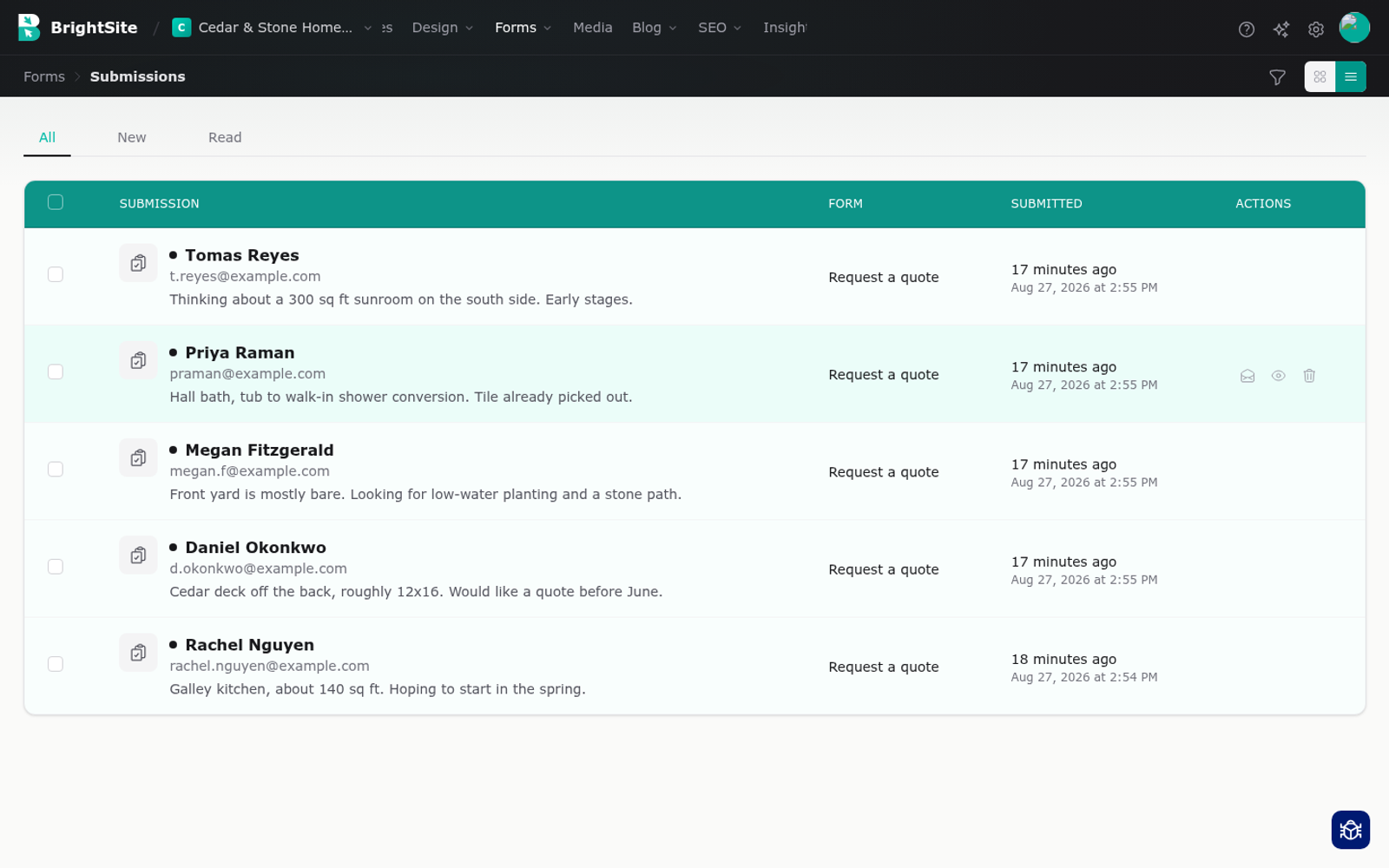Click the BrightSite brand name

pos(94,28)
